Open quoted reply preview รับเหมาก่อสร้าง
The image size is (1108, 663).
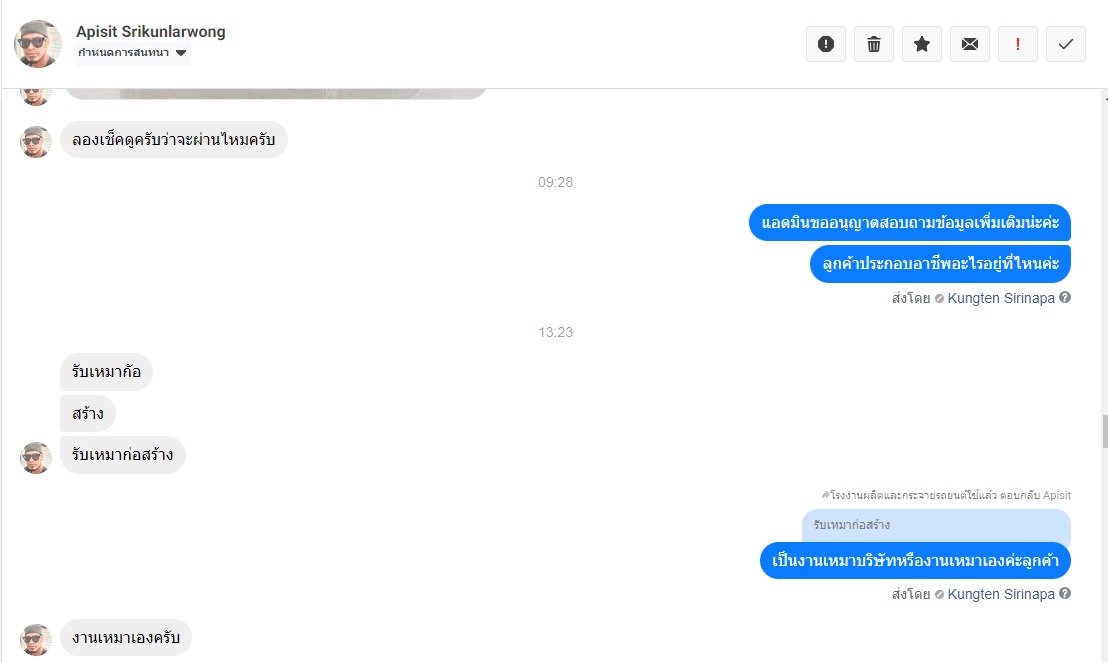[936, 526]
